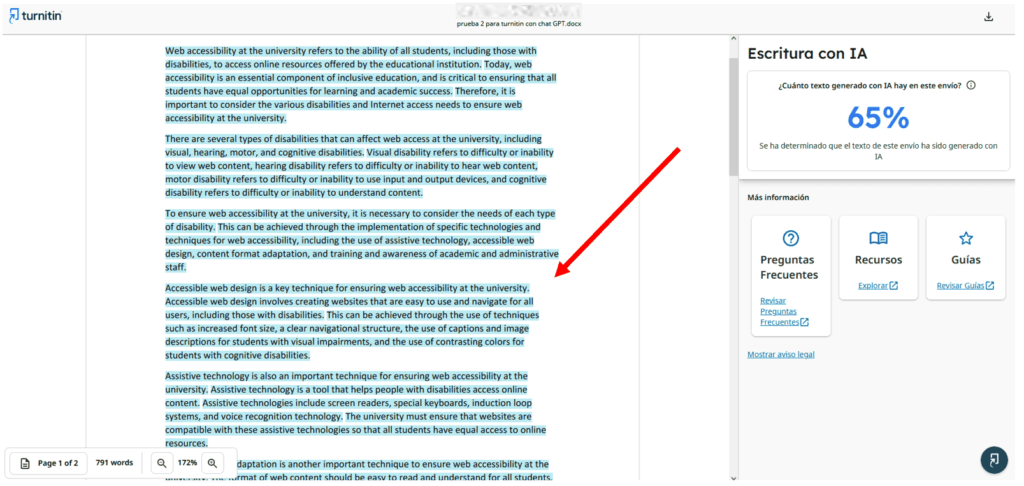Open the Revisar Guías link
Screen dimensions: 1024x486
(965, 286)
